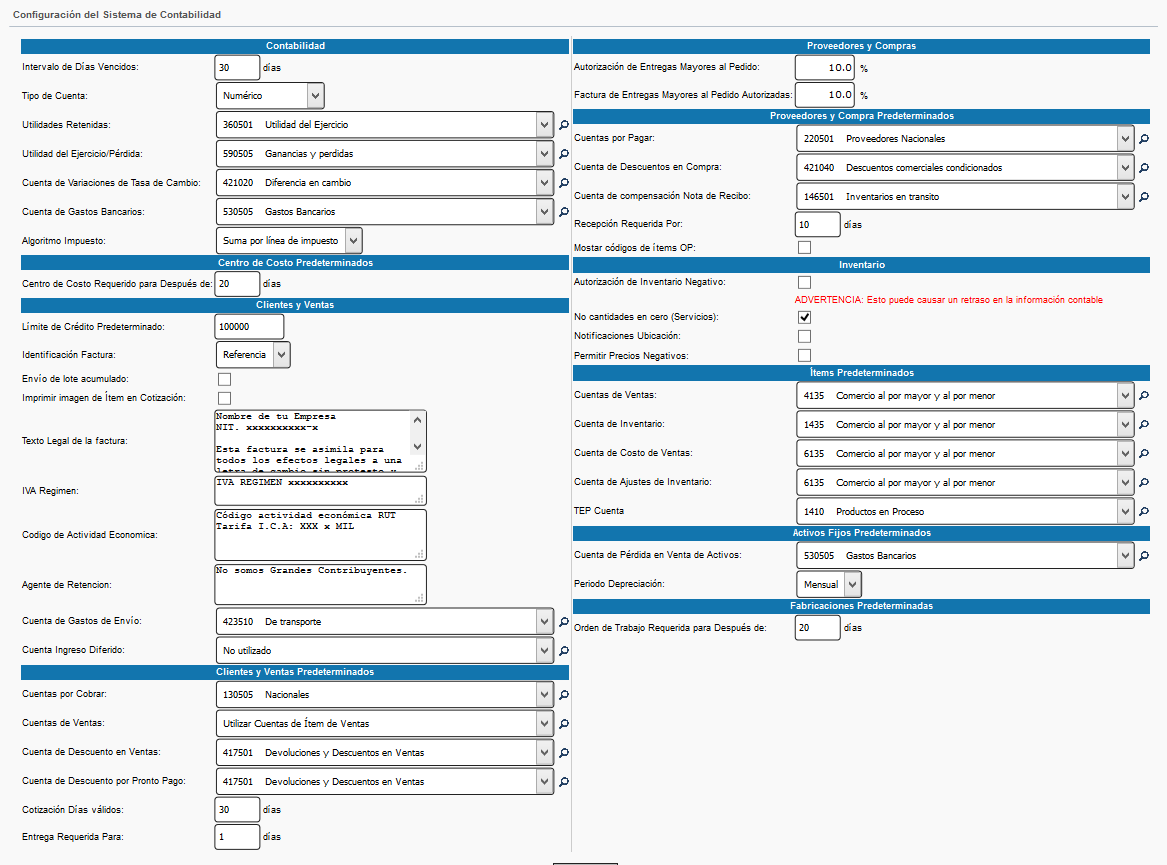
Task: Open Tipo de Cuenta dropdown
Action: (270, 96)
